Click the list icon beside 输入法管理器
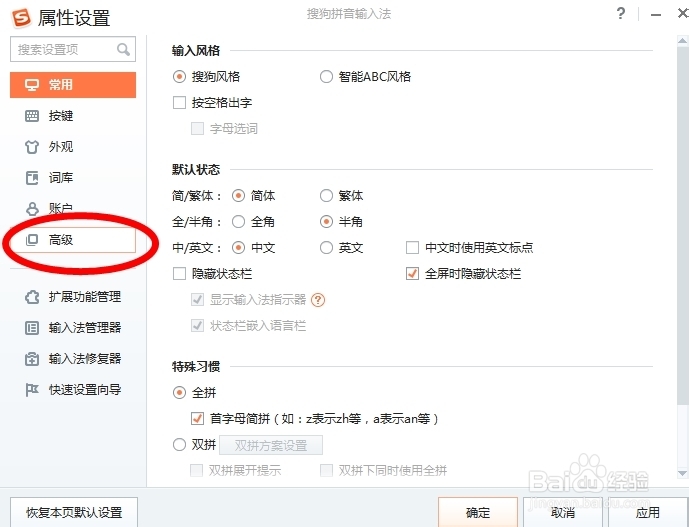Image resolution: width=689 pixels, height=527 pixels. (32, 328)
